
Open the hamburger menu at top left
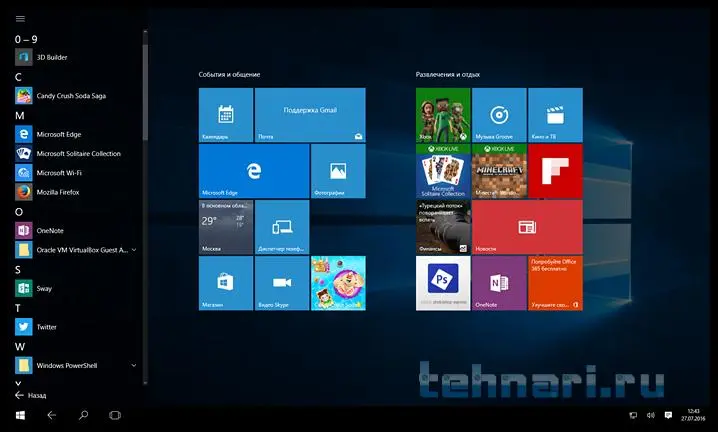pos(20,19)
